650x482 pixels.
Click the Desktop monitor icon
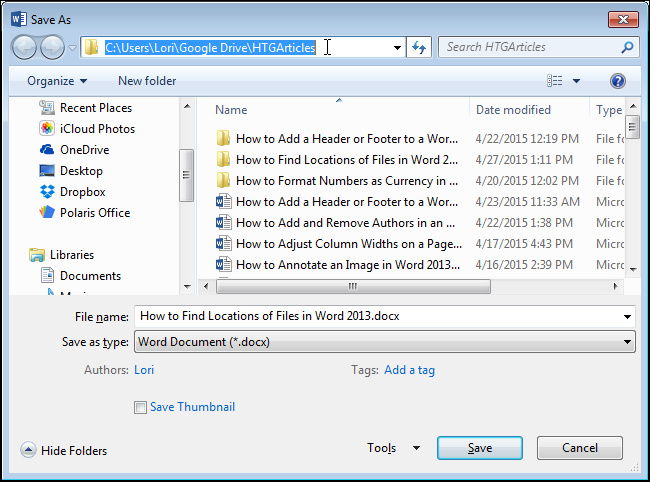(47, 170)
